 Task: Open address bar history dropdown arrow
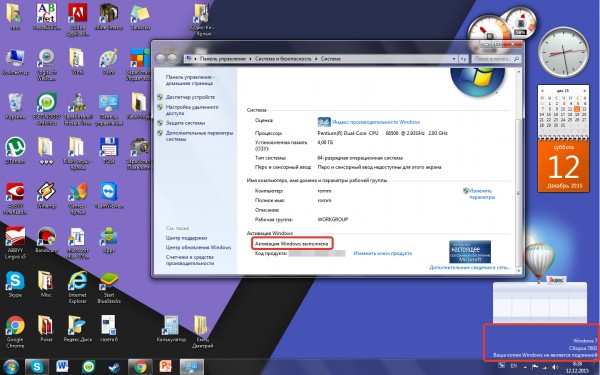click(x=454, y=59)
